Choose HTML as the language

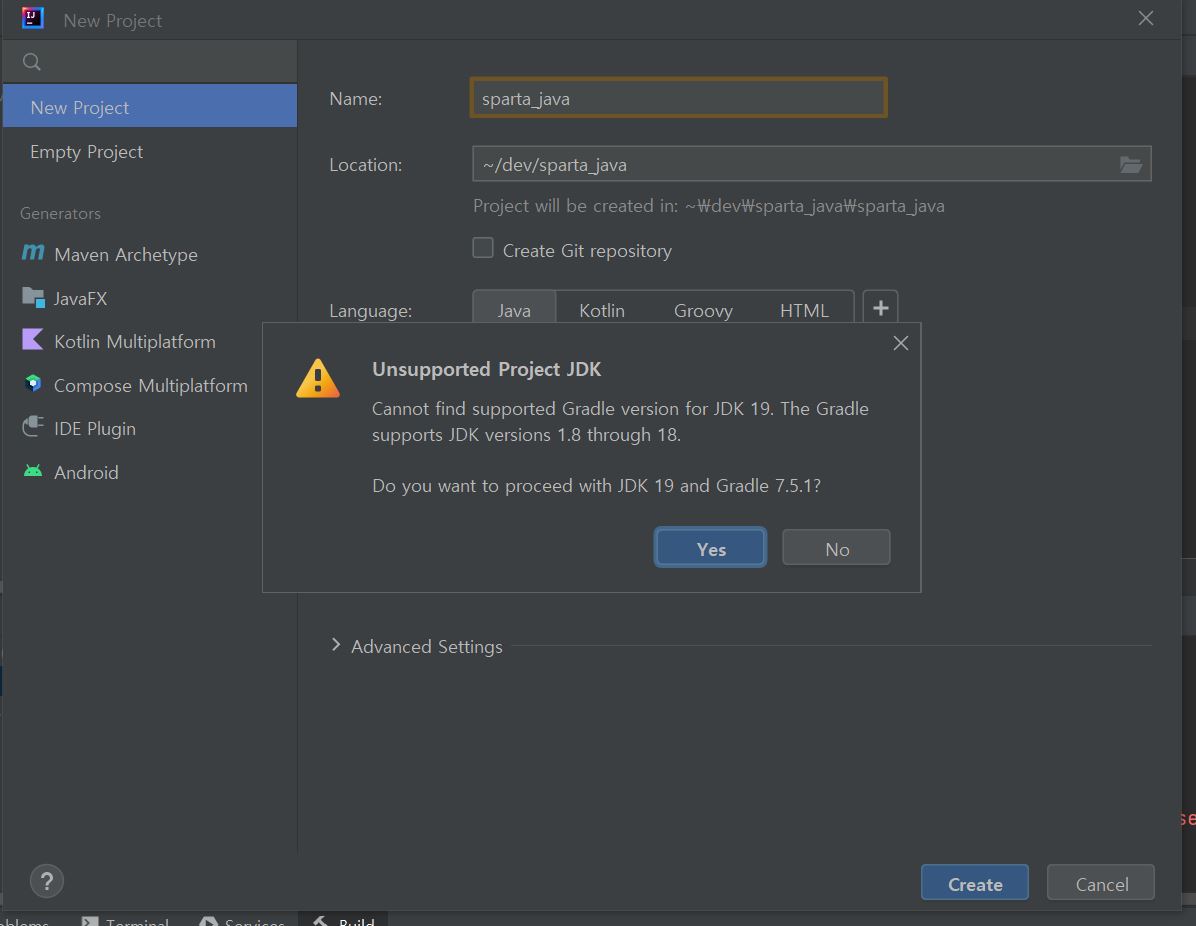(x=804, y=310)
